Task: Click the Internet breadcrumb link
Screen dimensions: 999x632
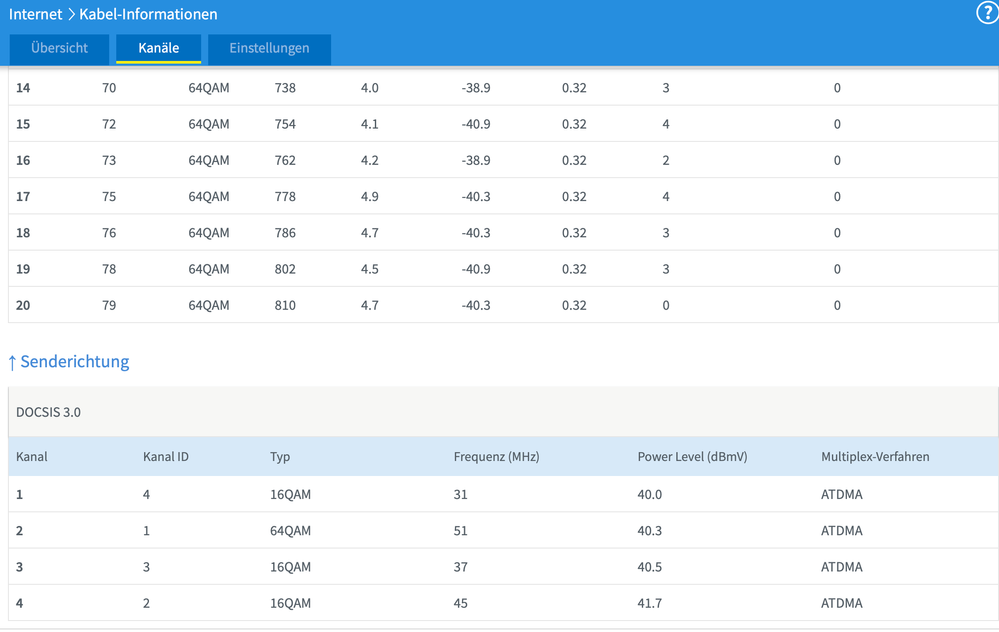Action: click(x=36, y=14)
